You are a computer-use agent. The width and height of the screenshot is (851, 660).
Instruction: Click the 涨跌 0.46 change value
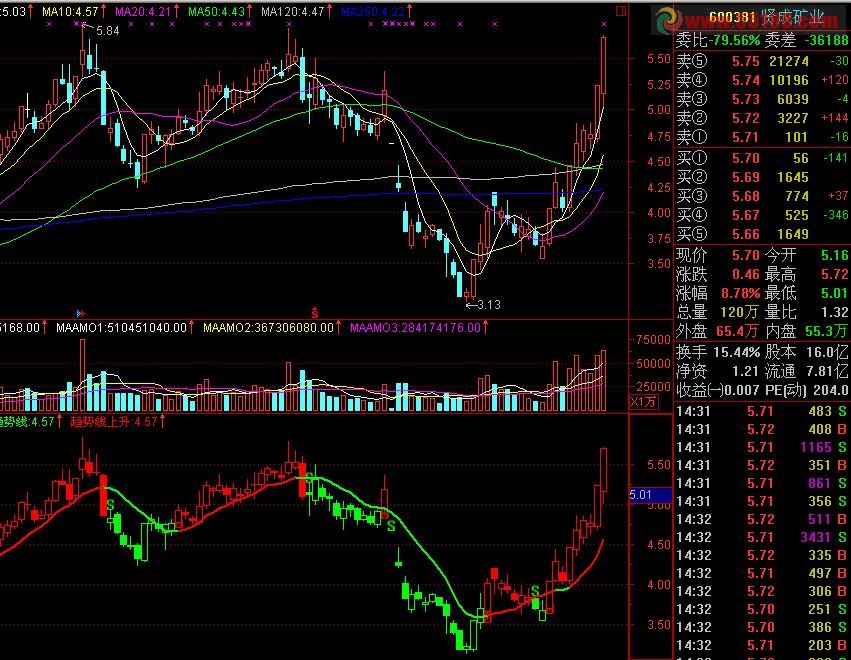click(x=746, y=274)
